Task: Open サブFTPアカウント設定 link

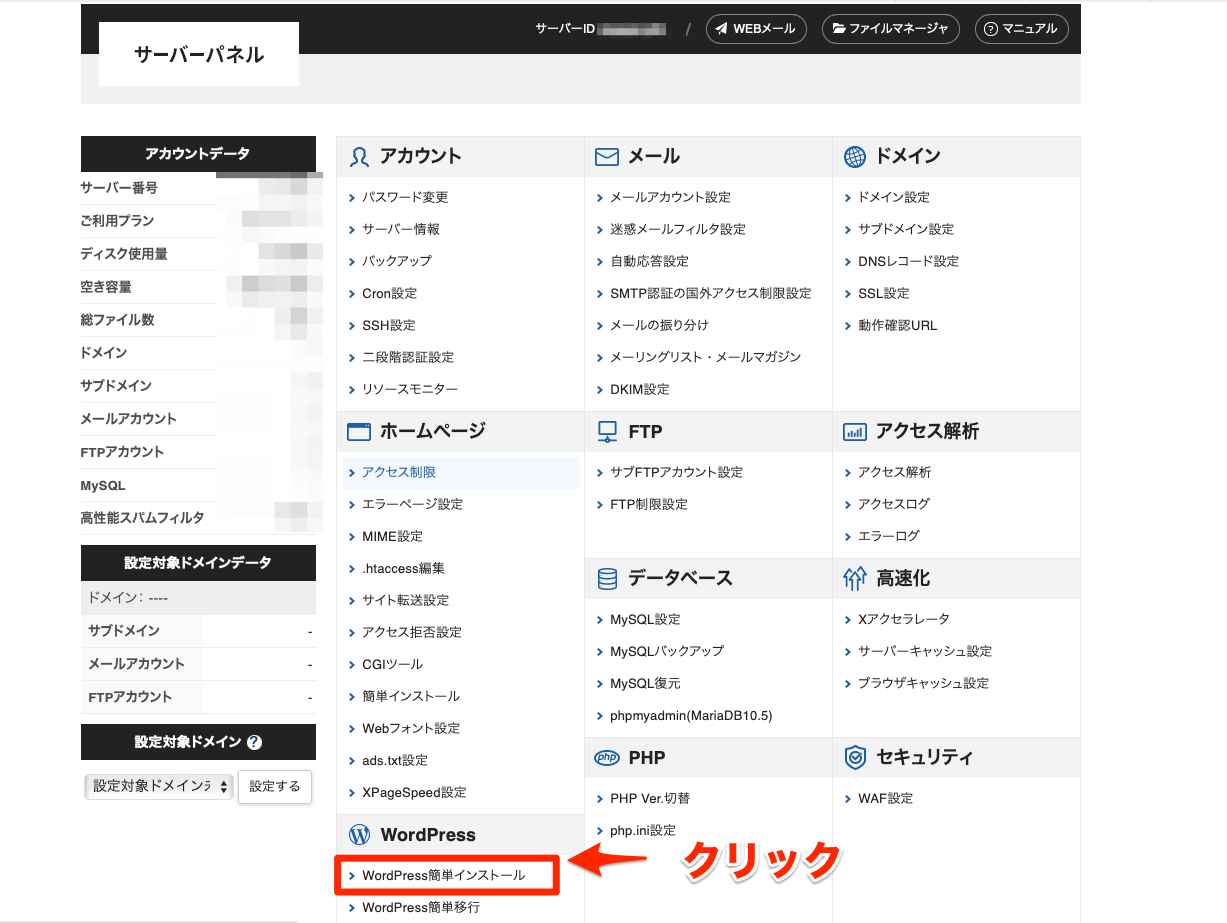Action: click(x=676, y=472)
